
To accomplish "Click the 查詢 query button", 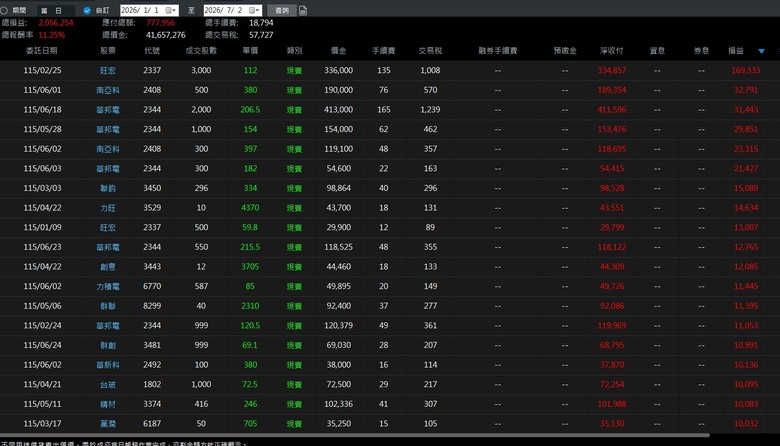I will 282,10.
